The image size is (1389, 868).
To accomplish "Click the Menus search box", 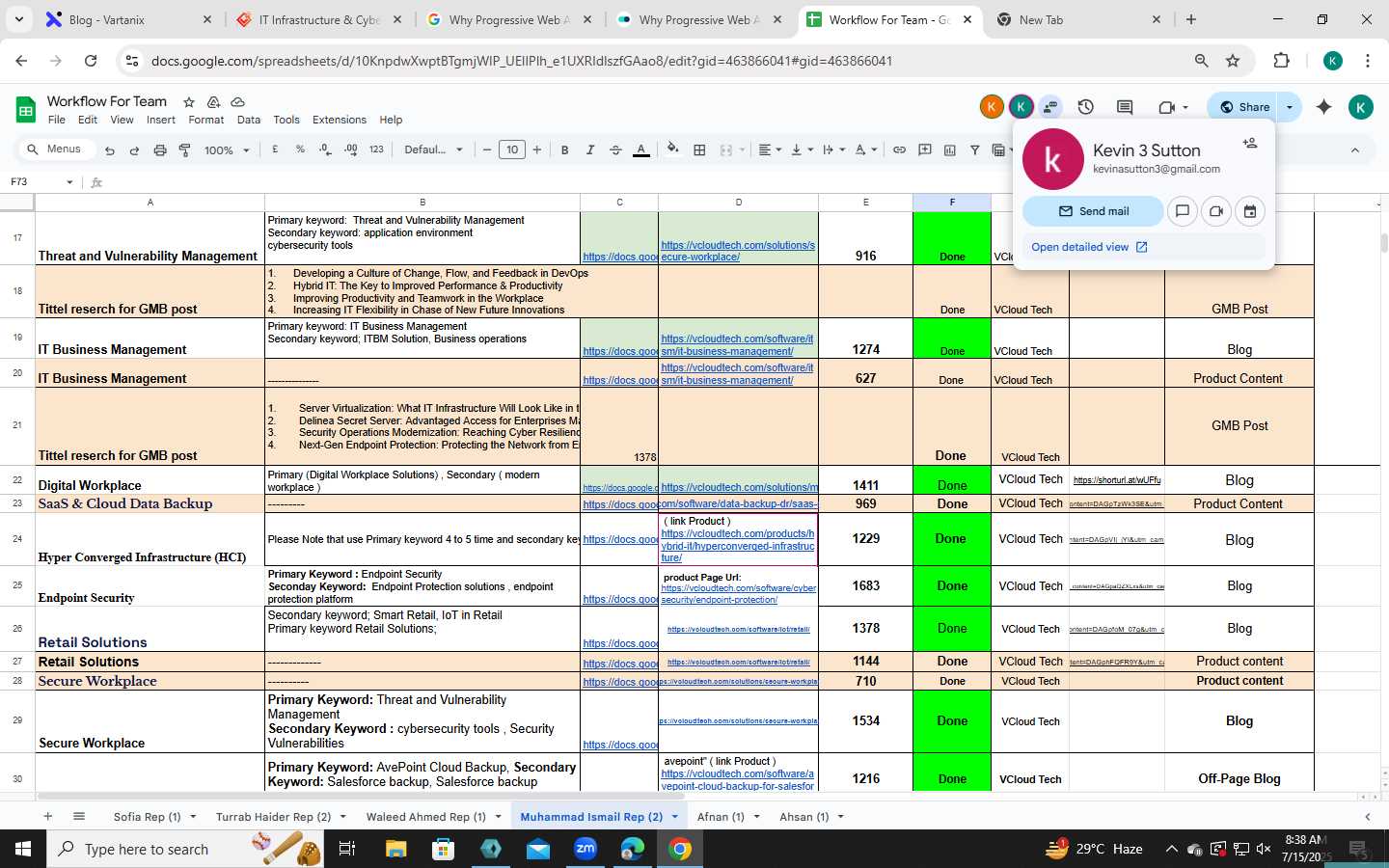I will [57, 149].
